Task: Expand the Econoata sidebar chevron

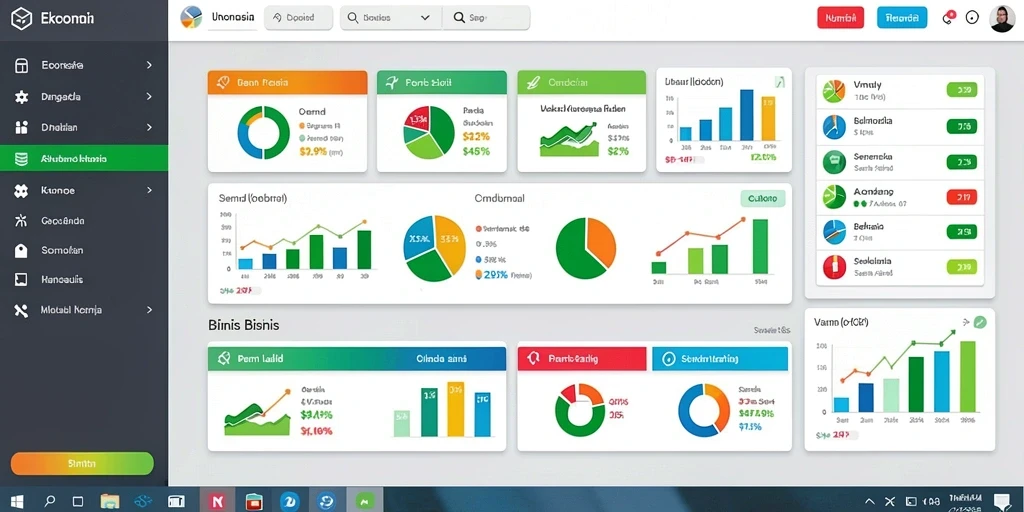Action: coord(149,65)
